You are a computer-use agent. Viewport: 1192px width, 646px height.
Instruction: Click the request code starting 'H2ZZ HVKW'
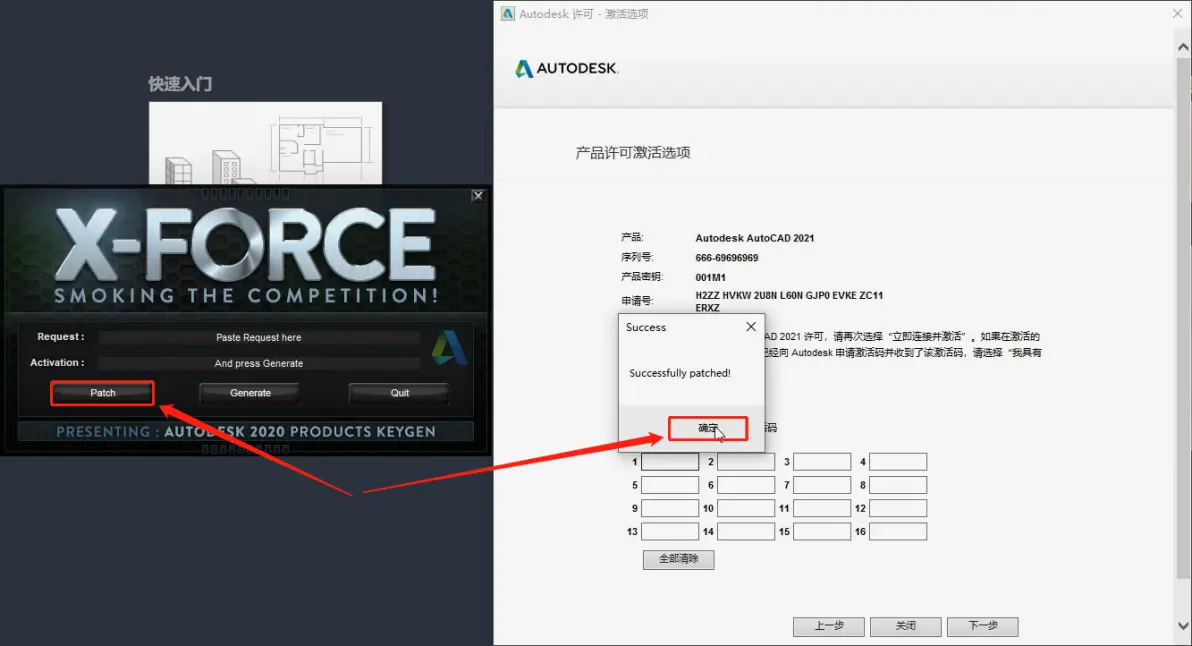click(789, 301)
